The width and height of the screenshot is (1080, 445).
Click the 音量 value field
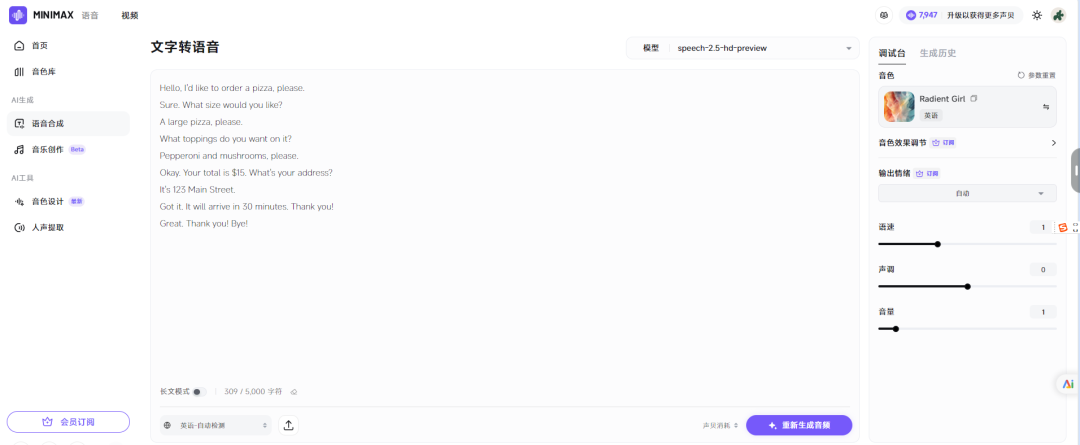pos(1043,312)
